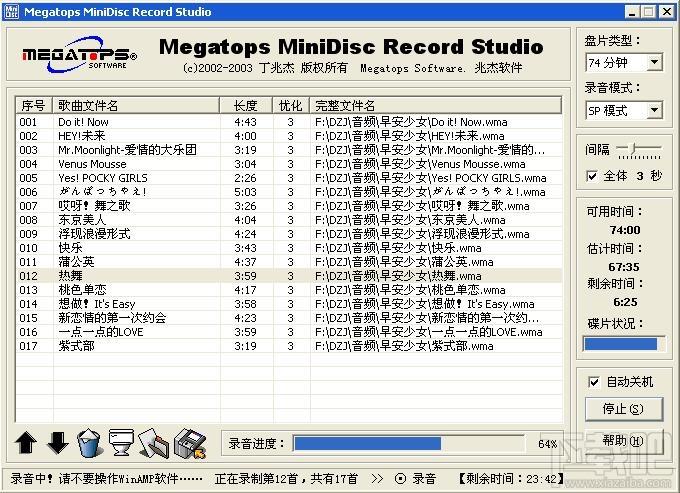
Task: Click the 间隔 interval slider
Action: coord(638,150)
